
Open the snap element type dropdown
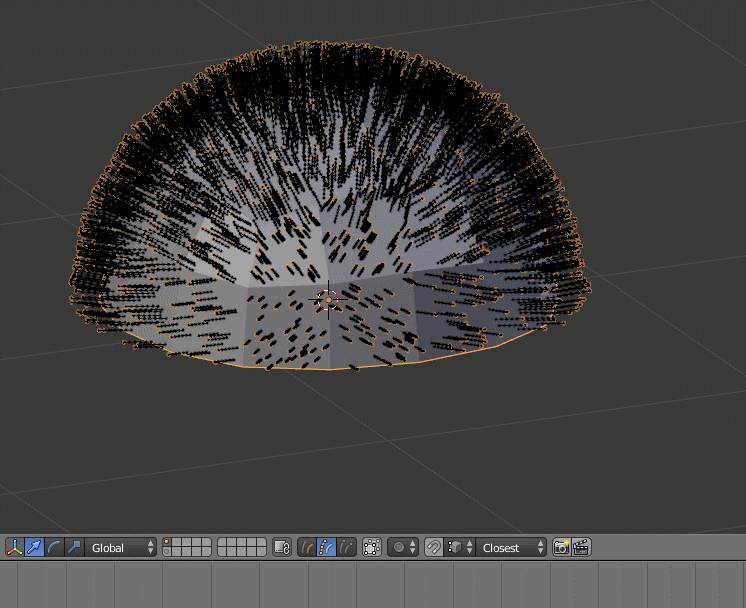pyautogui.click(x=459, y=548)
